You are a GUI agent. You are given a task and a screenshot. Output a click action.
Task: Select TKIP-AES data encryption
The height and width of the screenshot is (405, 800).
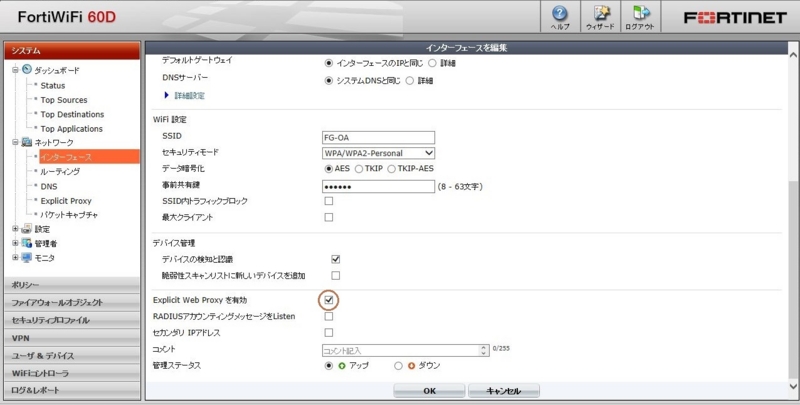(x=391, y=169)
